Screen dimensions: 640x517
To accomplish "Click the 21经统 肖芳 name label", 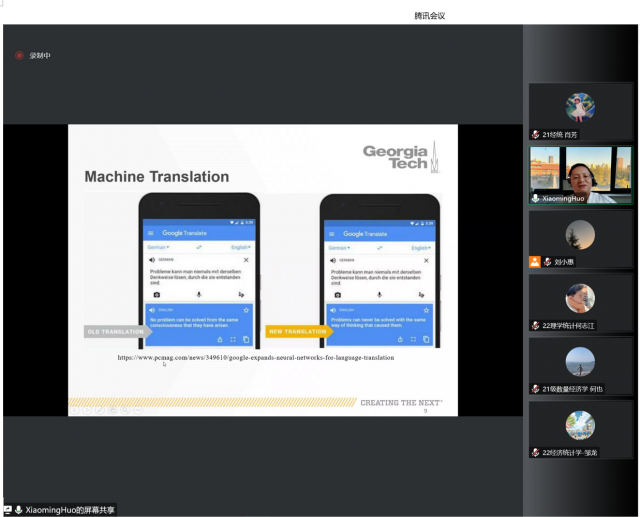I will 560,135.
